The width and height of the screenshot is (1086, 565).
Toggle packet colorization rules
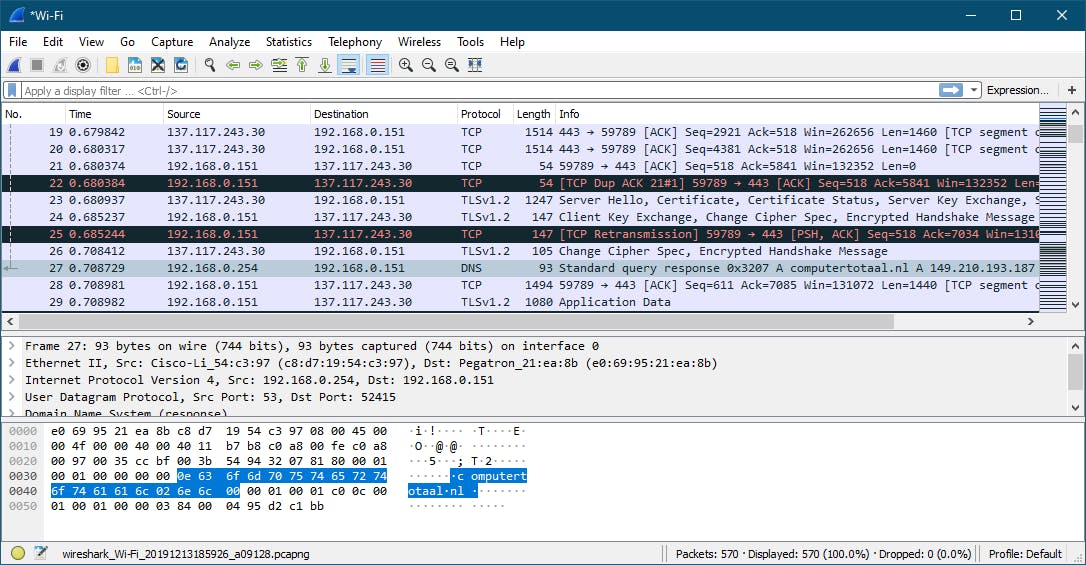tap(377, 65)
